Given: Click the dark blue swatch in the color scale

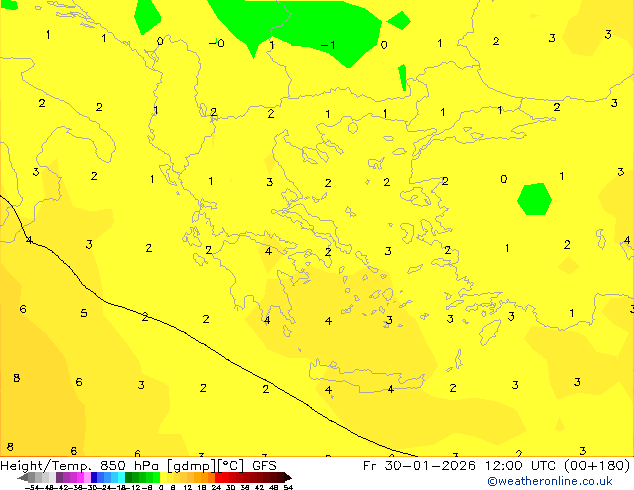Looking at the screenshot, I should click(x=94, y=478).
